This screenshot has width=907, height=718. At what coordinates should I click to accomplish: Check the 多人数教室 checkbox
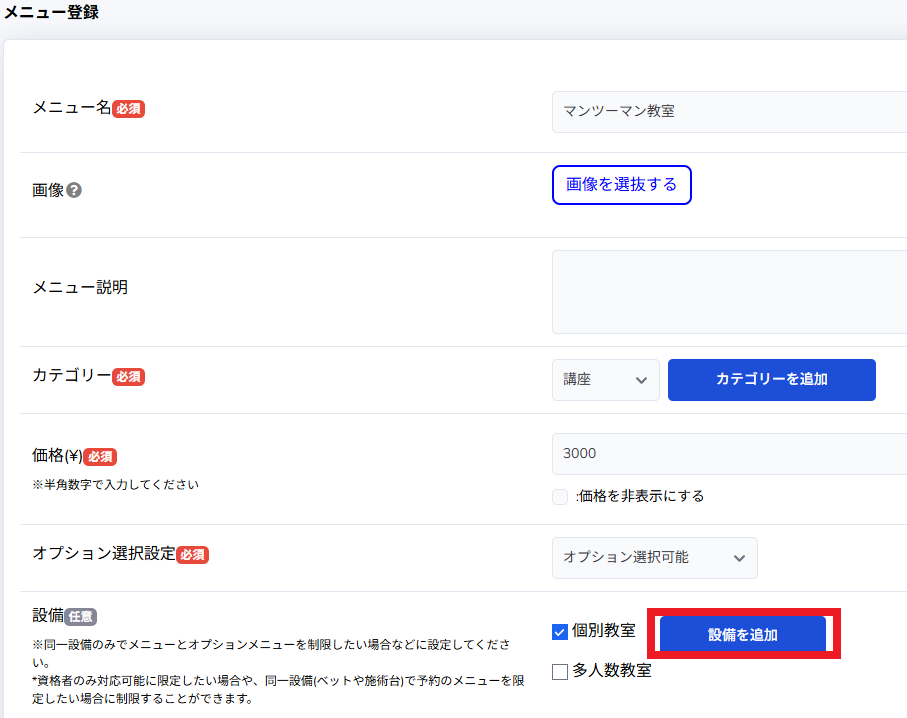click(x=560, y=671)
